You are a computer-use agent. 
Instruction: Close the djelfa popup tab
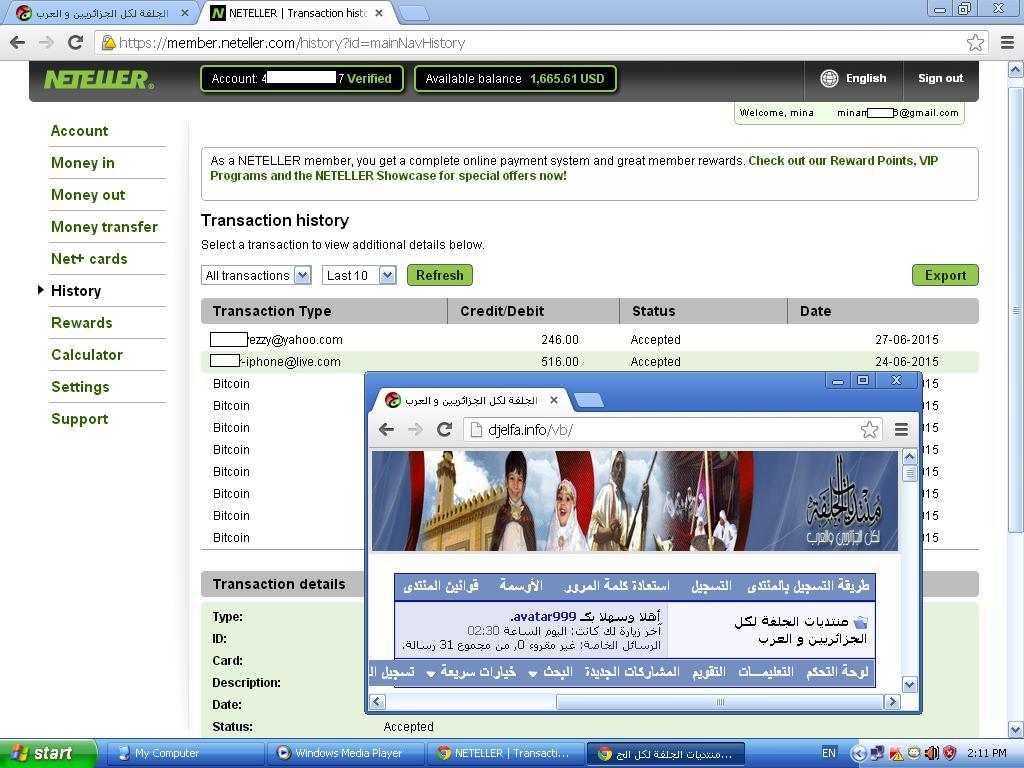(554, 400)
